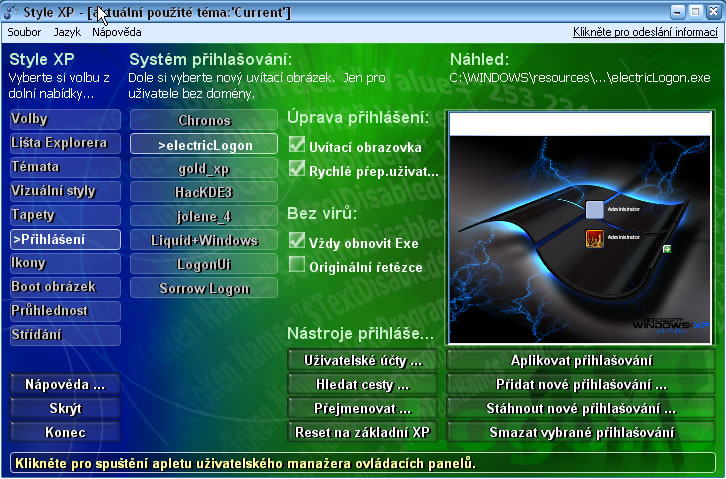Select the Volby section

[65, 119]
